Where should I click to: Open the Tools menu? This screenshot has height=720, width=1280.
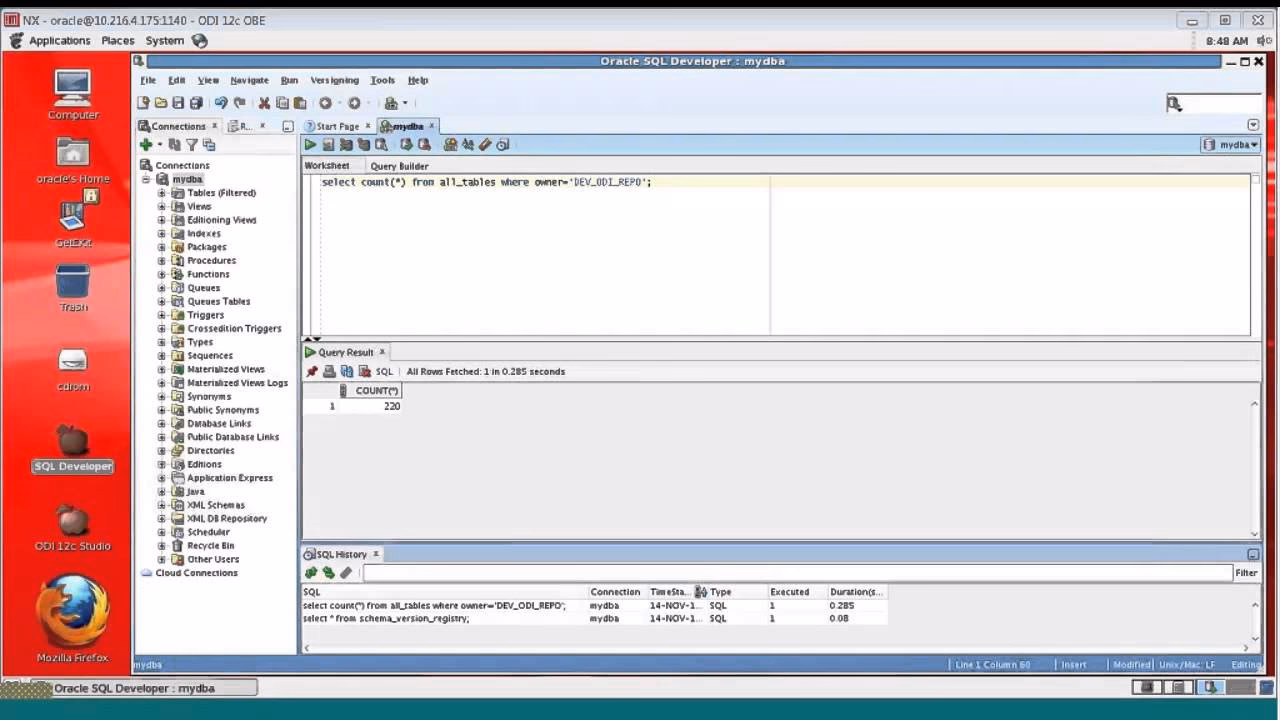pos(382,80)
